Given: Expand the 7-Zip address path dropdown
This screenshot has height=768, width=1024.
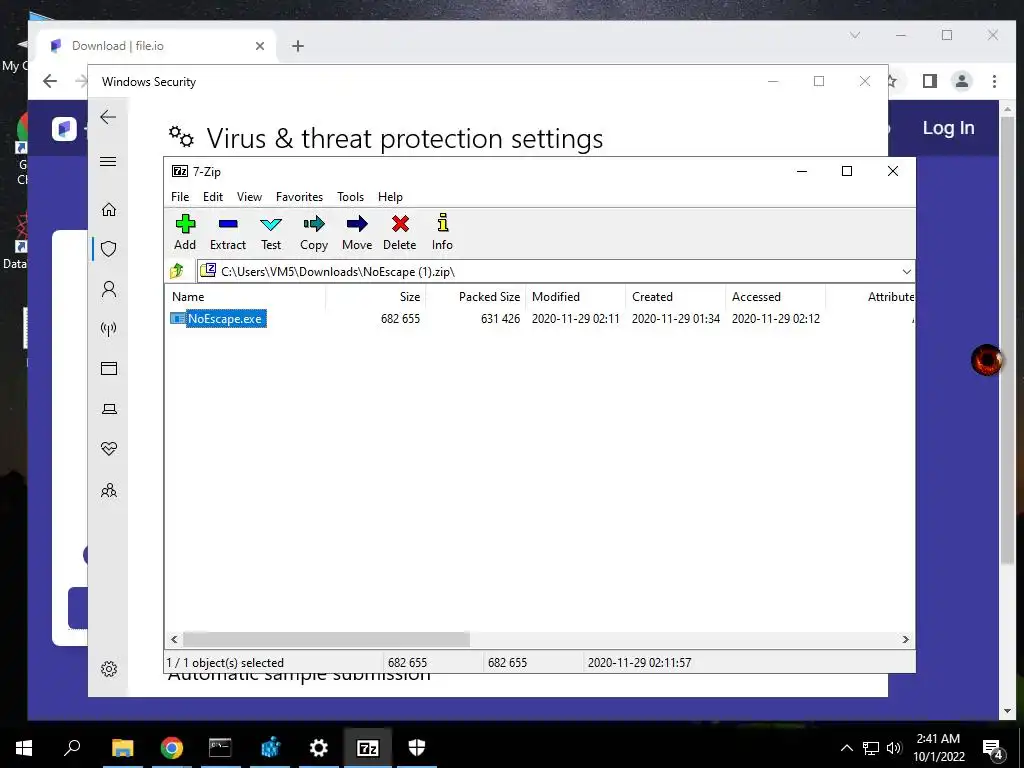Looking at the screenshot, I should point(906,272).
